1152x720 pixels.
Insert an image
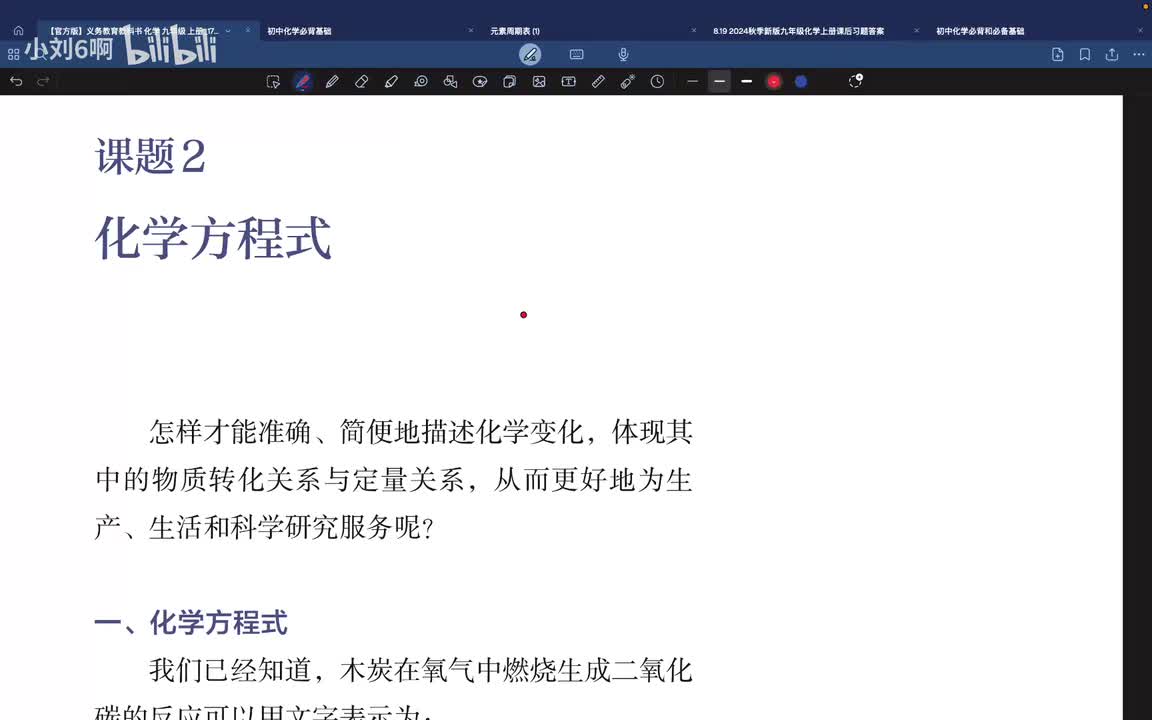pyautogui.click(x=539, y=82)
